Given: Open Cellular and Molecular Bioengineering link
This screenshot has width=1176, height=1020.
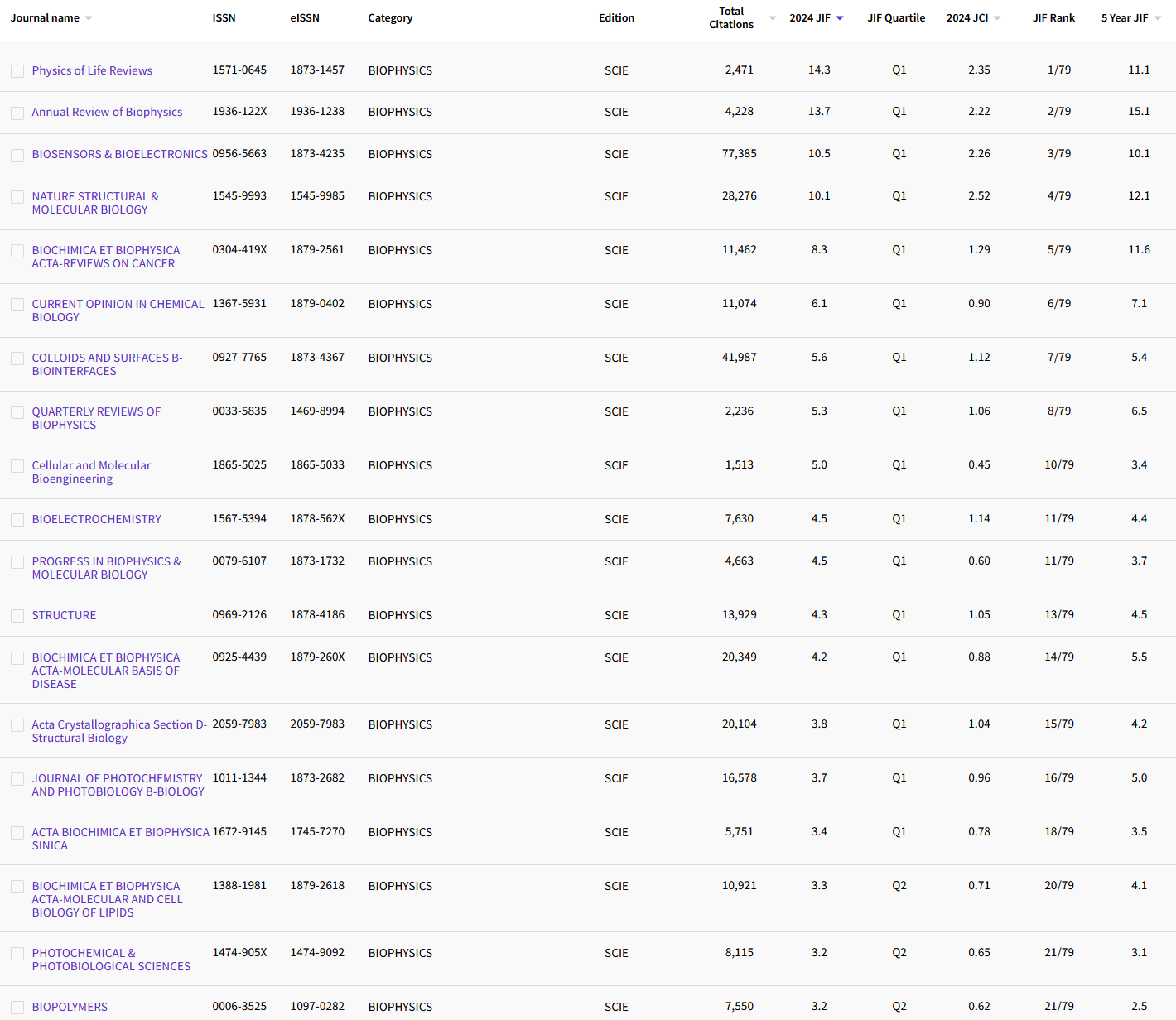Looking at the screenshot, I should (91, 472).
